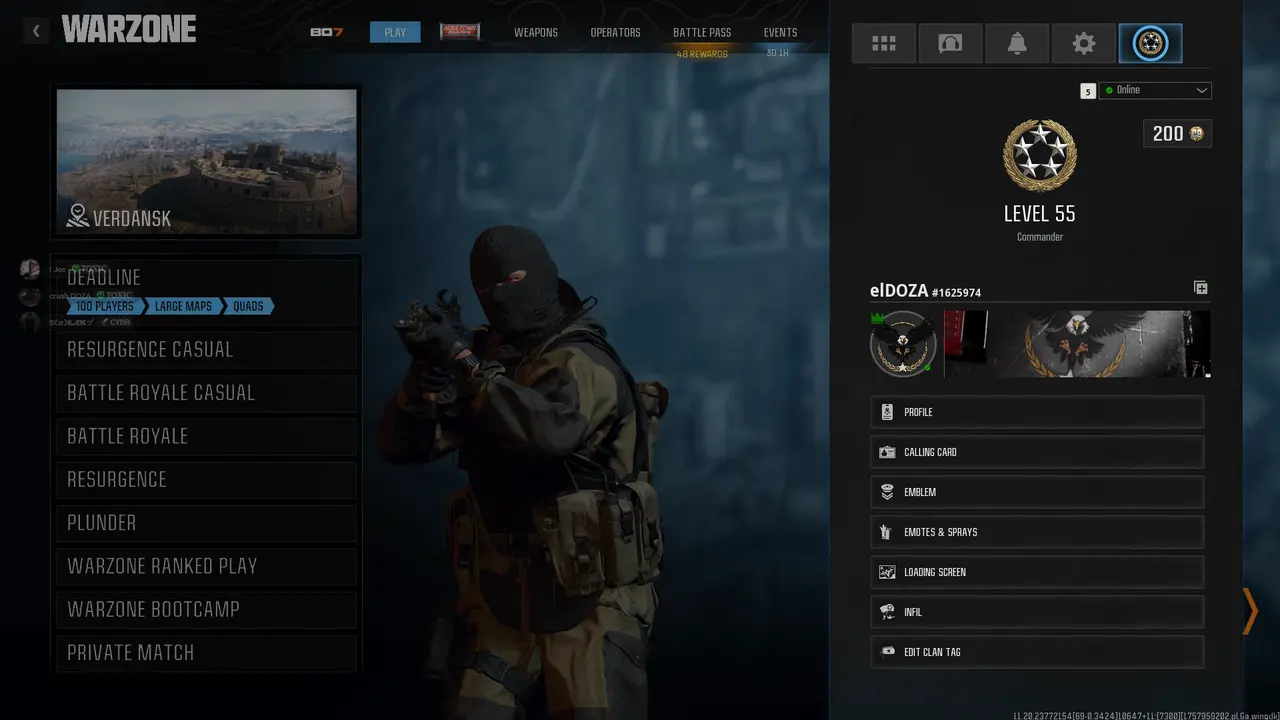Open the notifications bell icon
Viewport: 1280px width, 720px height.
coord(1017,44)
